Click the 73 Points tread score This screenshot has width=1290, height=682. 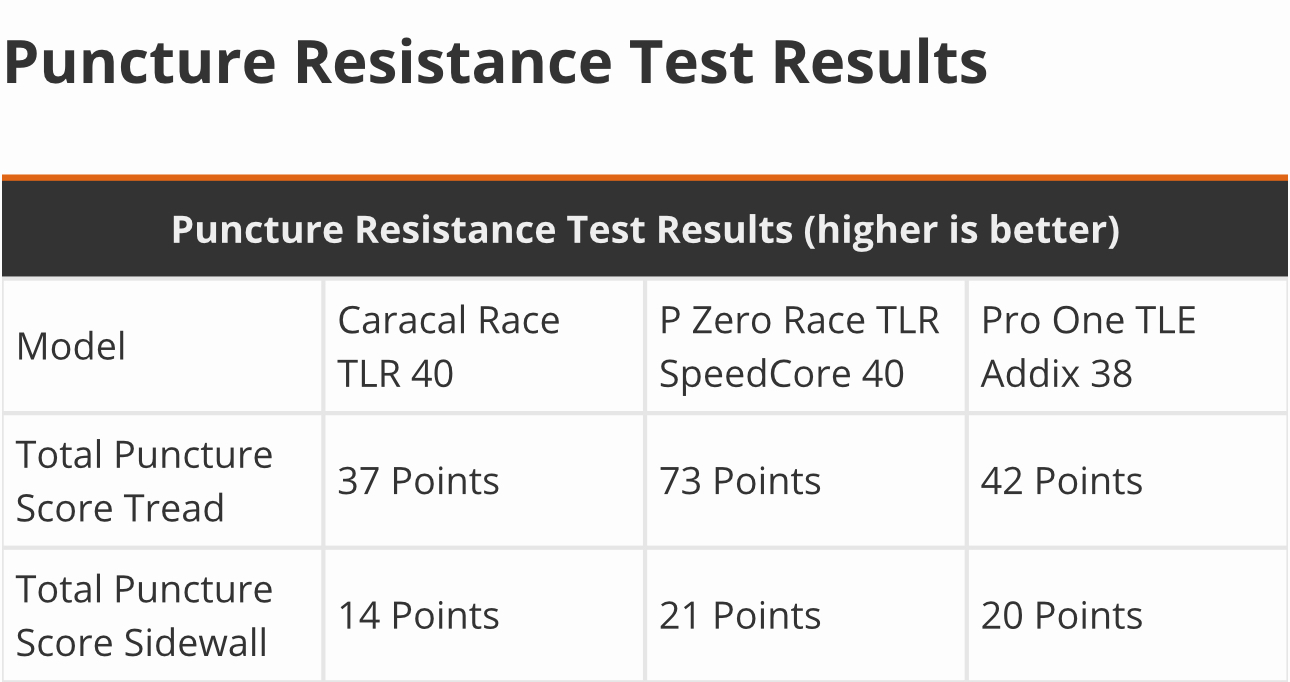coord(740,481)
